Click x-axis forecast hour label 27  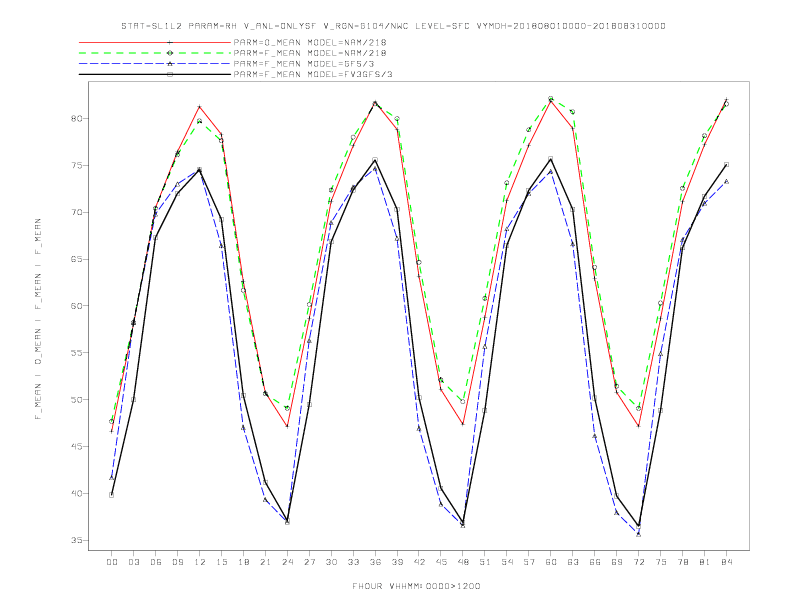pyautogui.click(x=309, y=562)
